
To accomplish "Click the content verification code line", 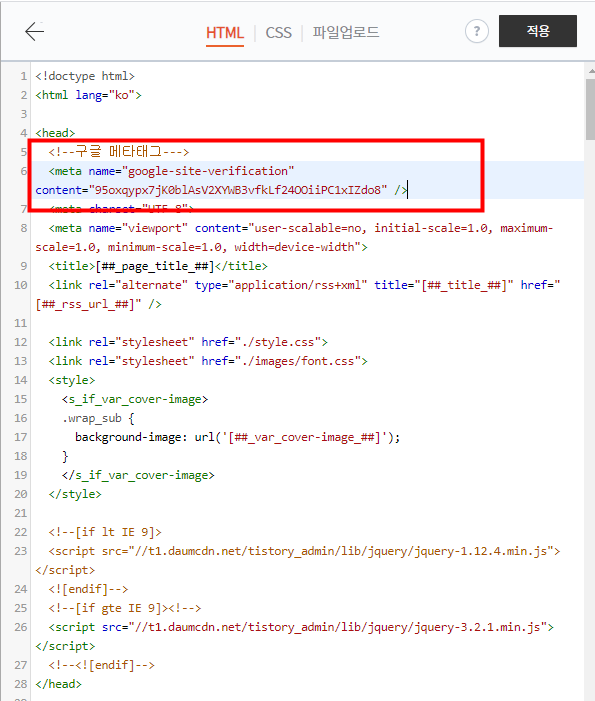I will point(221,190).
